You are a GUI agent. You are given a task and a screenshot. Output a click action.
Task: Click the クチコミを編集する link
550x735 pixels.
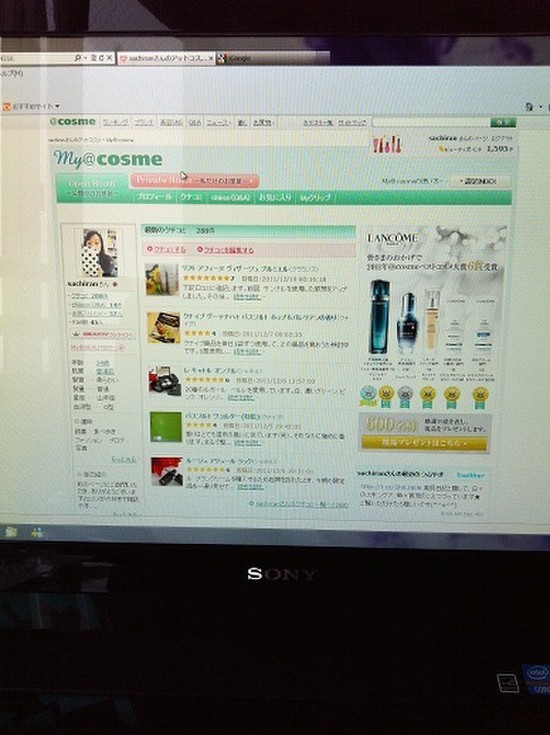[226, 250]
